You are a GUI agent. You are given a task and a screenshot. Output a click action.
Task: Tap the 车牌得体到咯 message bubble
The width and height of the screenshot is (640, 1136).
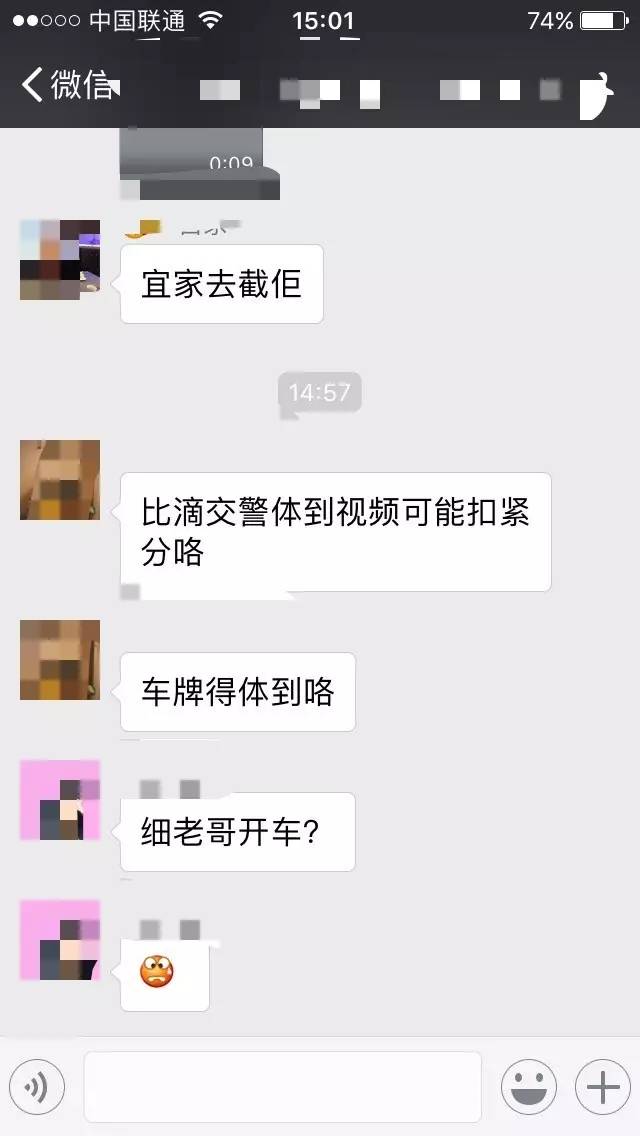(238, 692)
